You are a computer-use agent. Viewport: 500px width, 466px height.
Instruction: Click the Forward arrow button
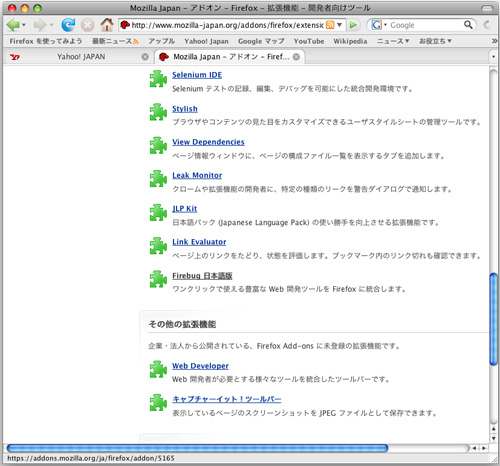click(x=40, y=25)
